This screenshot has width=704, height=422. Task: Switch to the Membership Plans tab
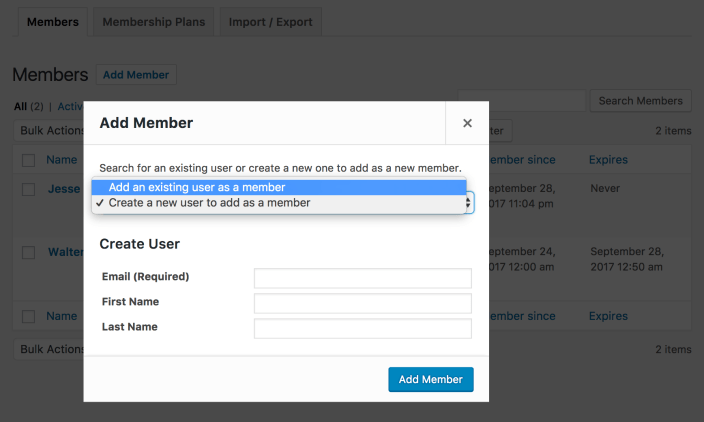click(154, 22)
